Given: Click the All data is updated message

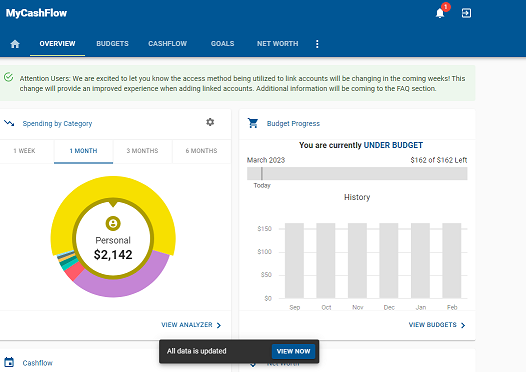Looking at the screenshot, I should [x=197, y=351].
